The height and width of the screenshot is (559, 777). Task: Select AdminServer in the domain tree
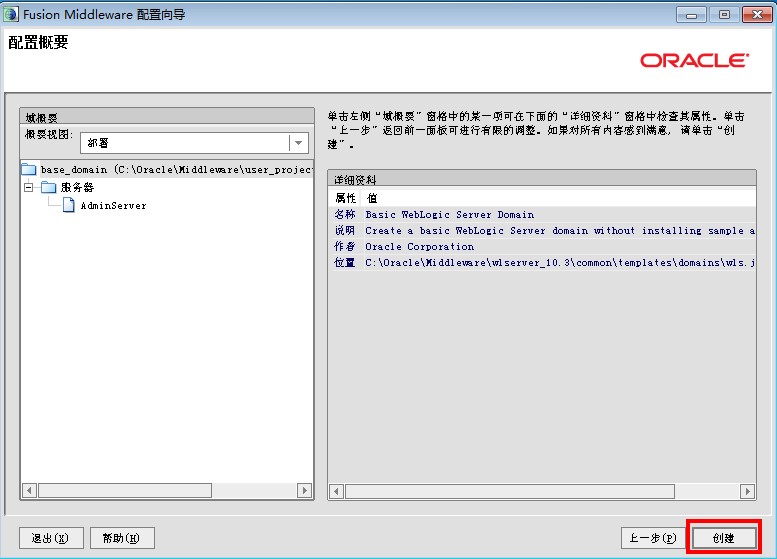[113, 206]
